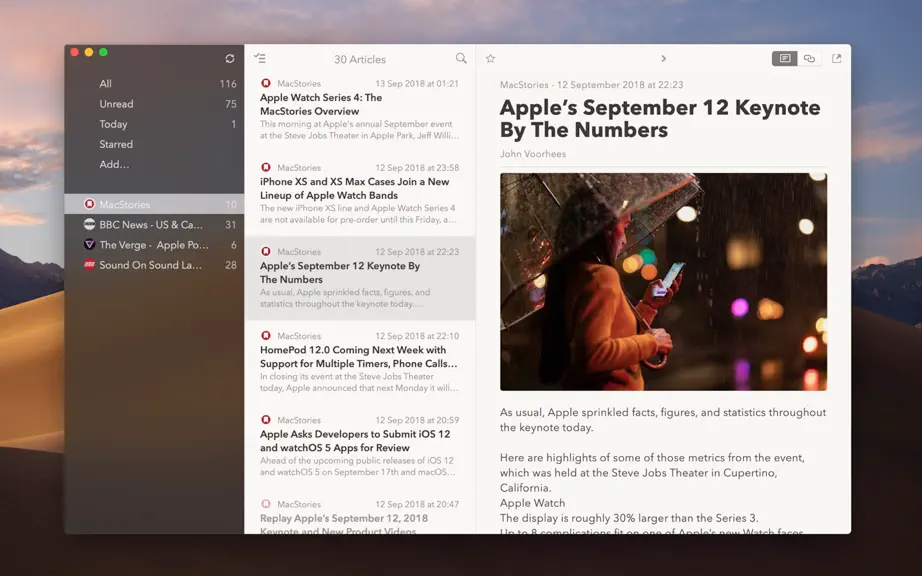This screenshot has width=922, height=576.
Task: Select the MacStories feed in the sidebar
Action: pos(154,204)
